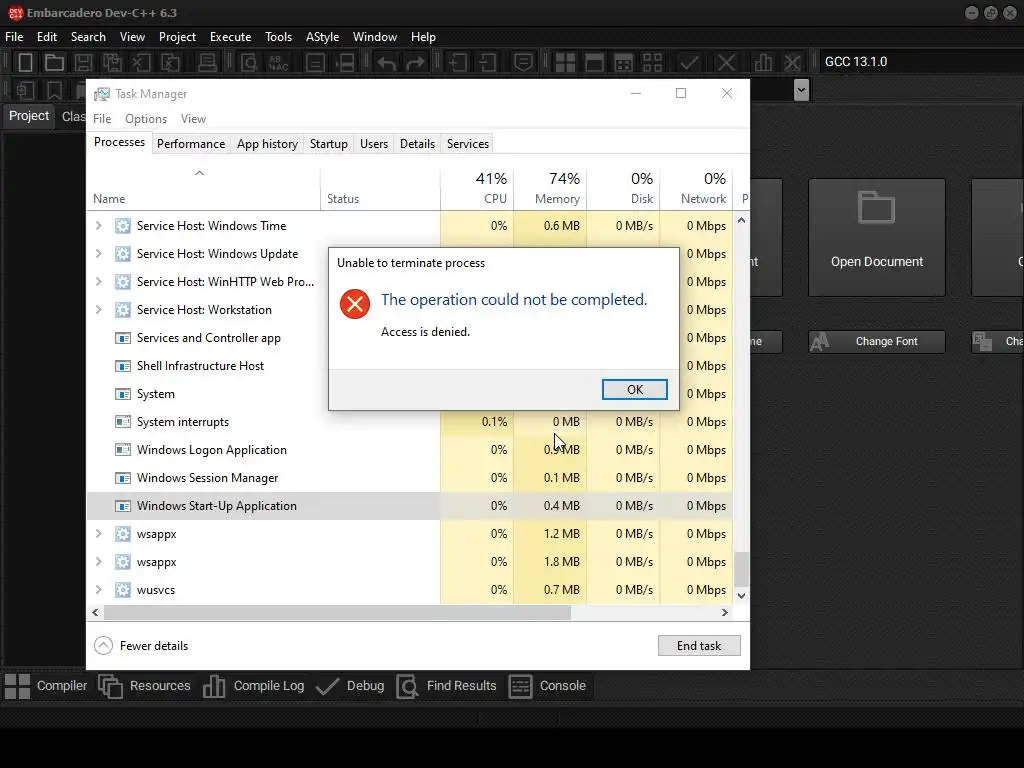Click the Open Document button in Dev-C++
Viewport: 1024px width, 768px height.
tap(876, 238)
